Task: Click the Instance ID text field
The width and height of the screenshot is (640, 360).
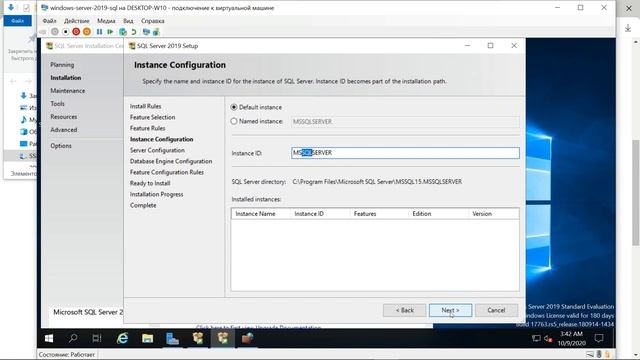Action: pyautogui.click(x=405, y=153)
